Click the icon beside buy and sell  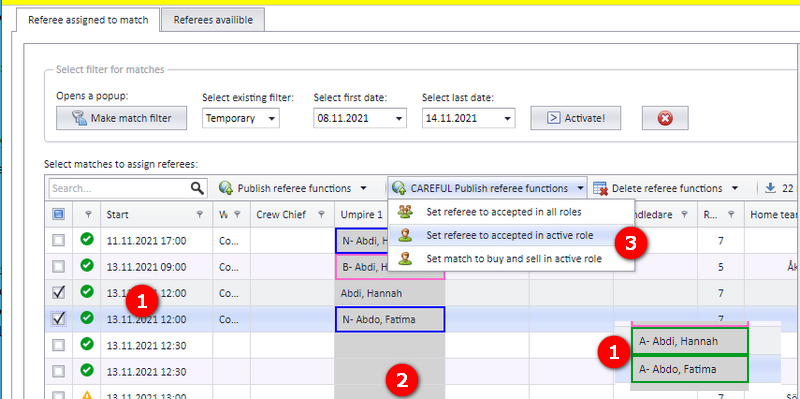point(406,259)
